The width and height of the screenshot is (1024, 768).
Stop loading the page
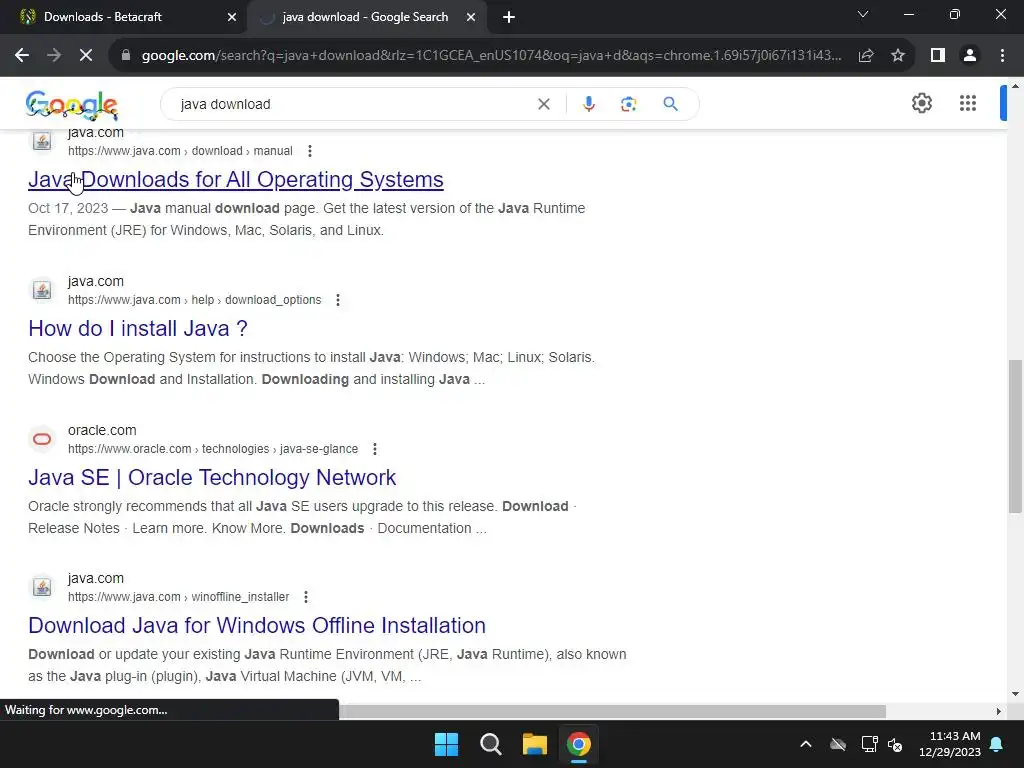[x=86, y=56]
